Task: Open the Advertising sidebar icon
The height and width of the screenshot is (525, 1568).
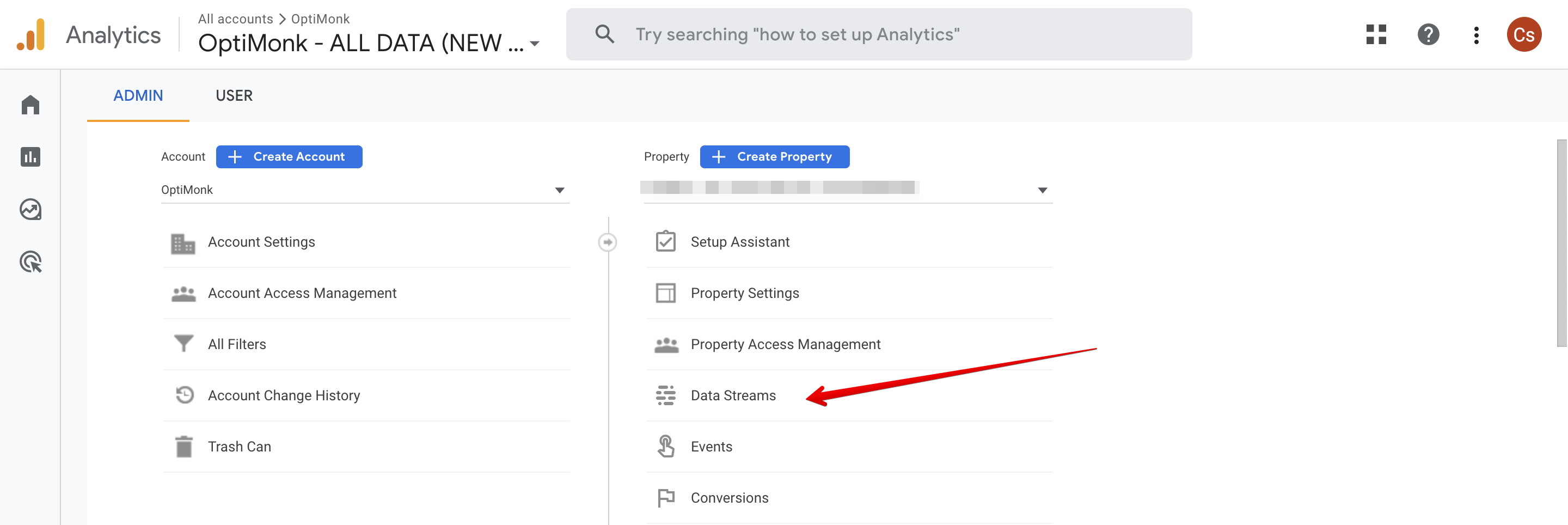Action: click(30, 262)
